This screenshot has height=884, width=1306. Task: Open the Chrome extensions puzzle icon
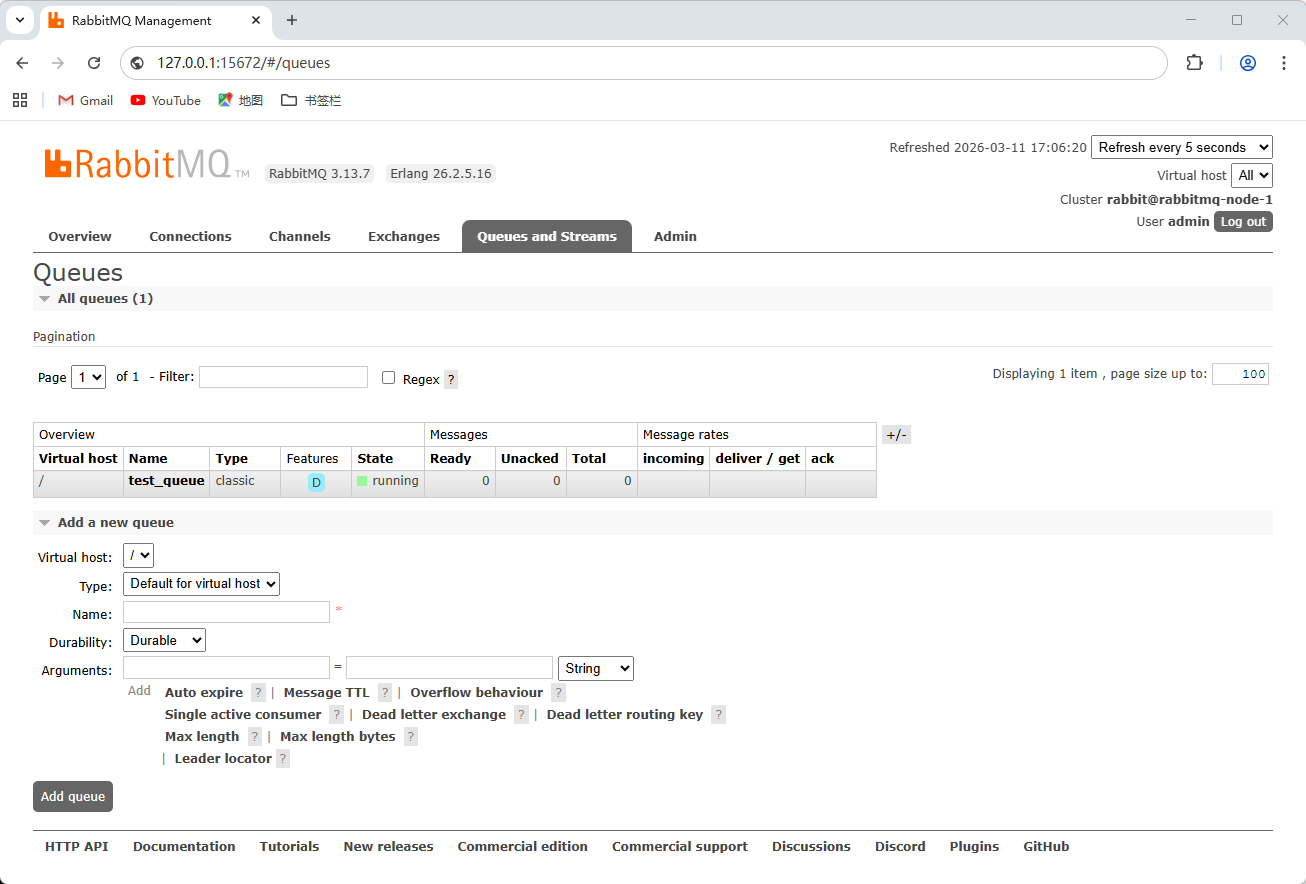[x=1194, y=63]
